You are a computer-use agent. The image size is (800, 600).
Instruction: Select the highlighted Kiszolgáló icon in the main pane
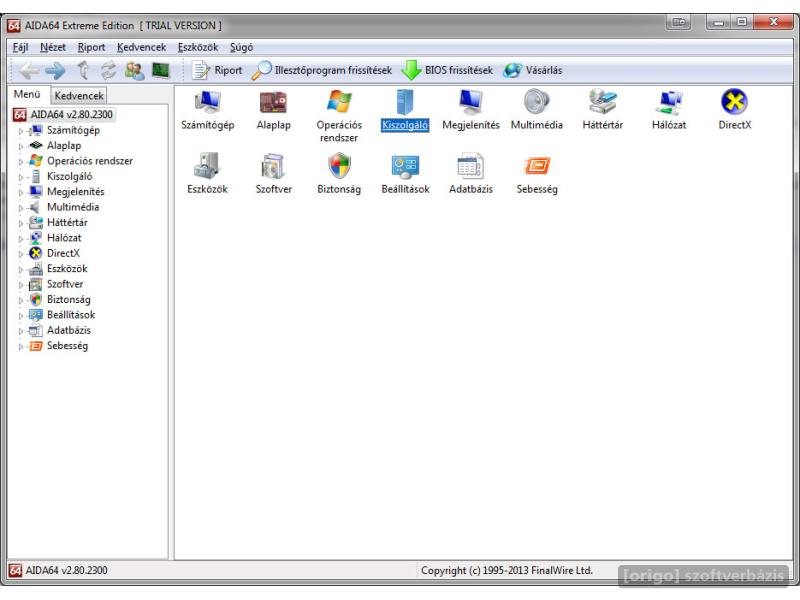(x=405, y=110)
